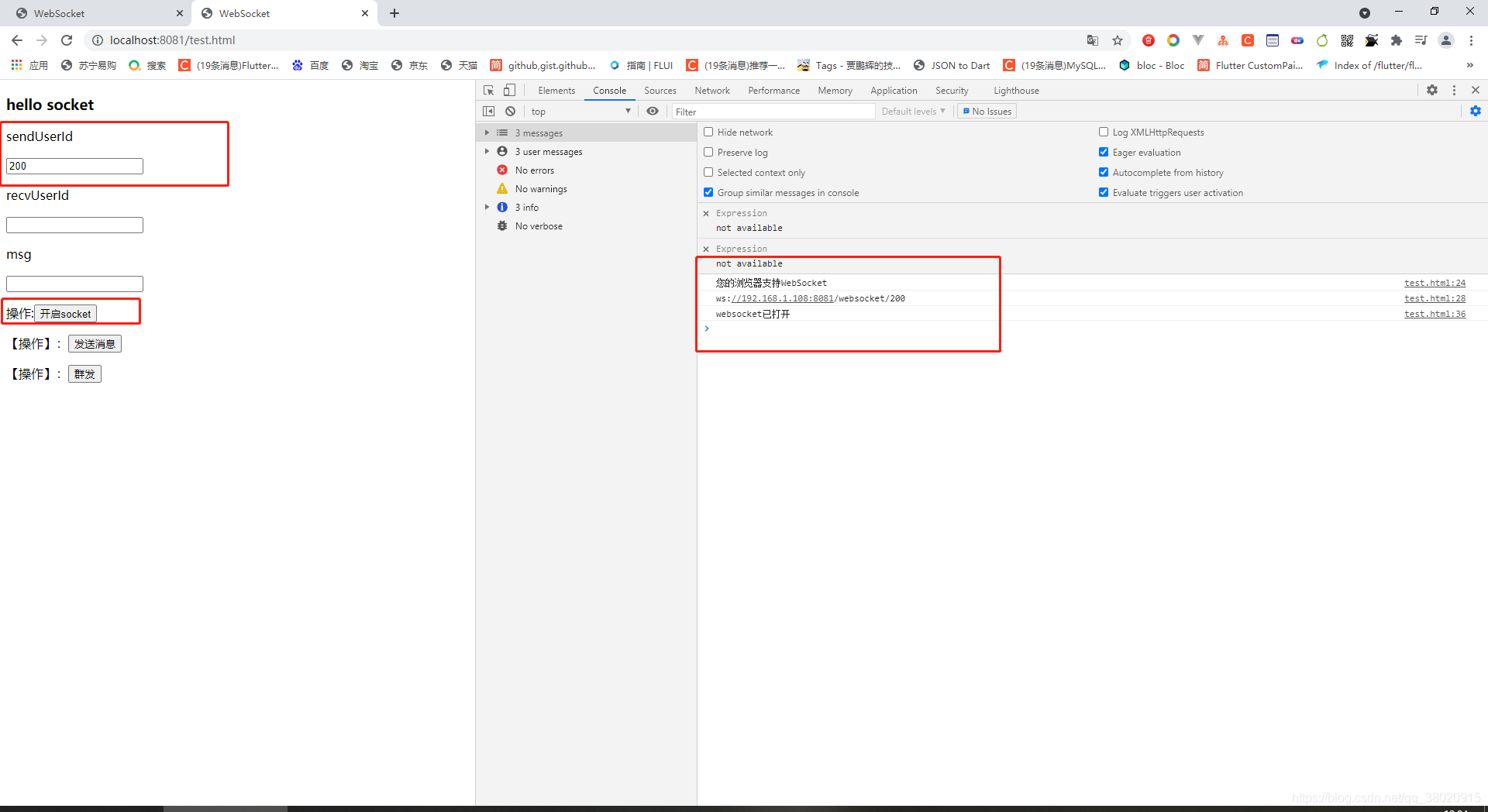The width and height of the screenshot is (1488, 812).
Task: Open the Apps bookmark shortcut
Action: pyautogui.click(x=29, y=66)
